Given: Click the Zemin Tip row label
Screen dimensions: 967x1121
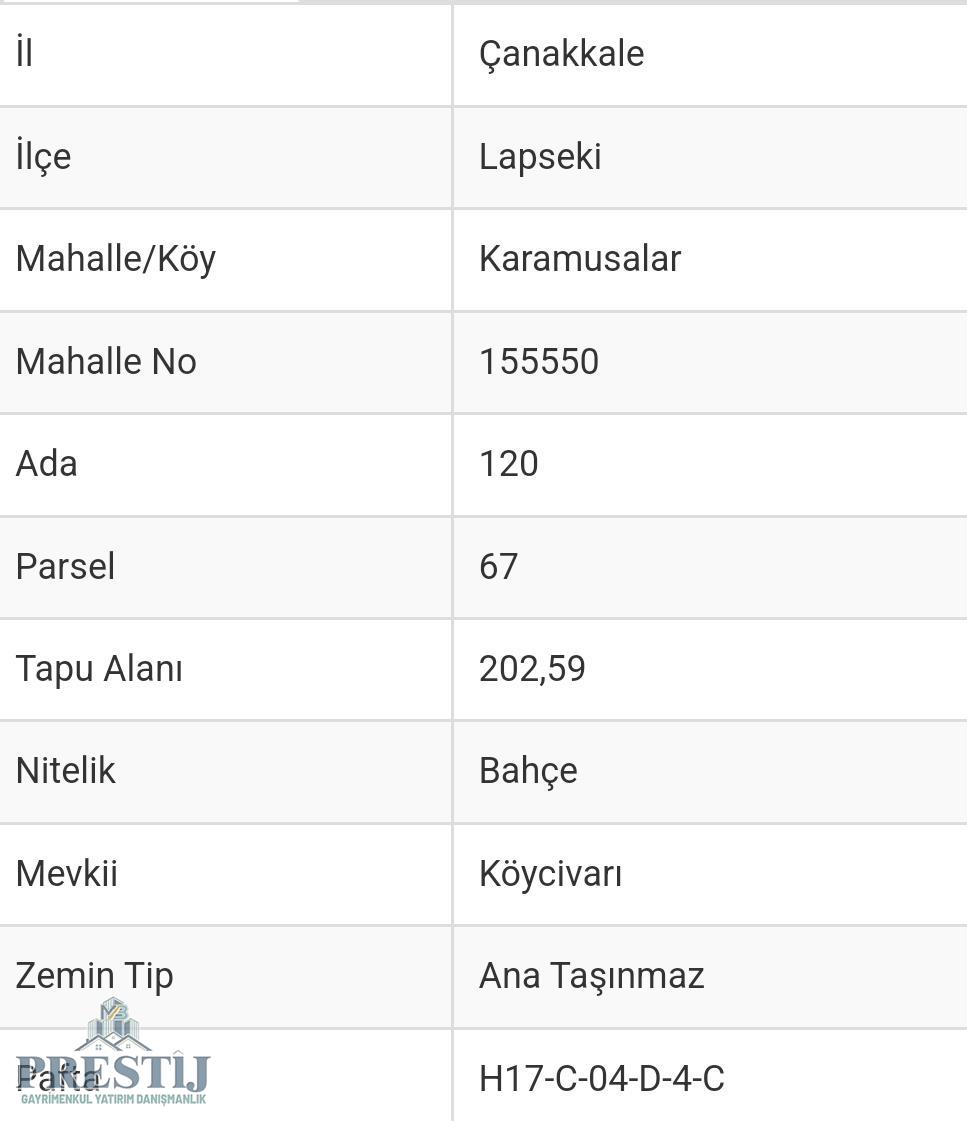Looking at the screenshot, I should [94, 977].
